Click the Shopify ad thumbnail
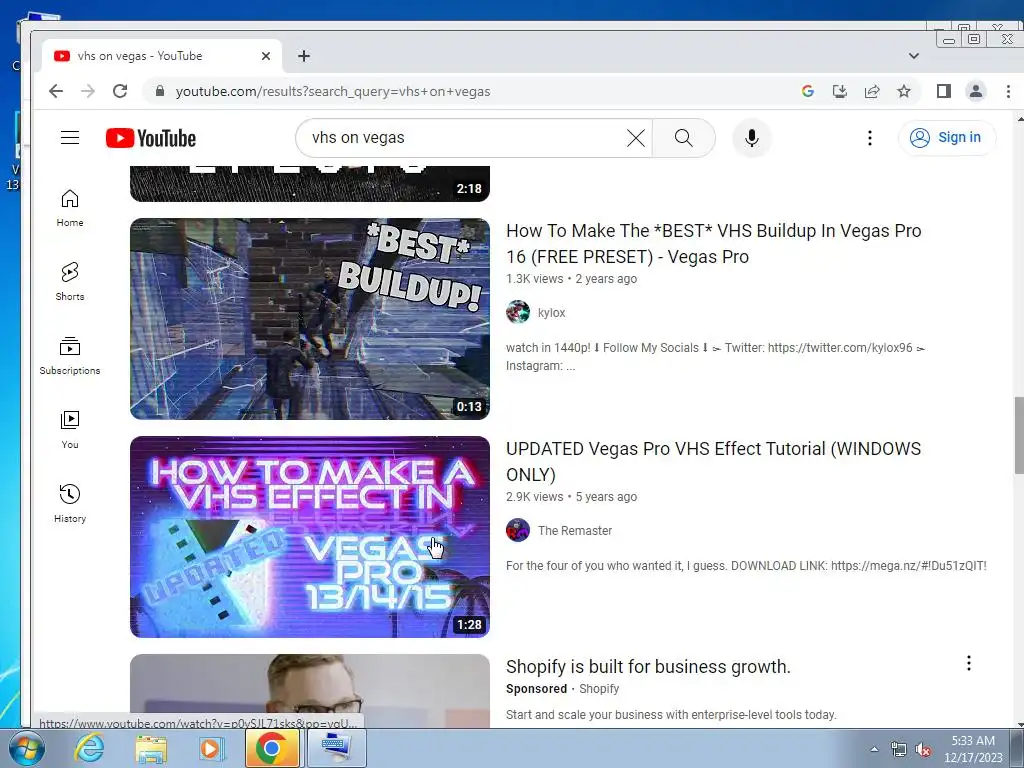The image size is (1024, 768). click(310, 690)
